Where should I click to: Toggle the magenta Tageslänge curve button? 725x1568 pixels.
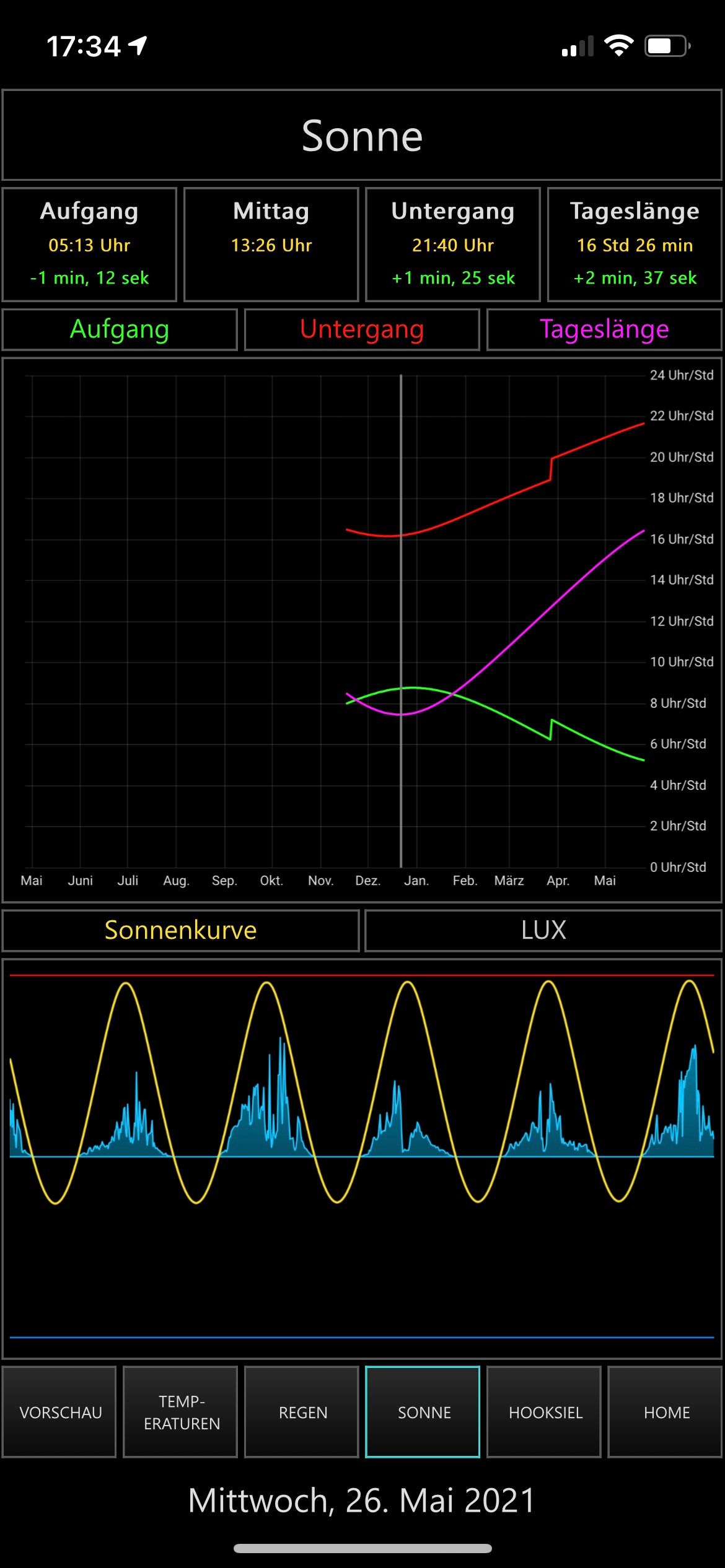pyautogui.click(x=604, y=329)
